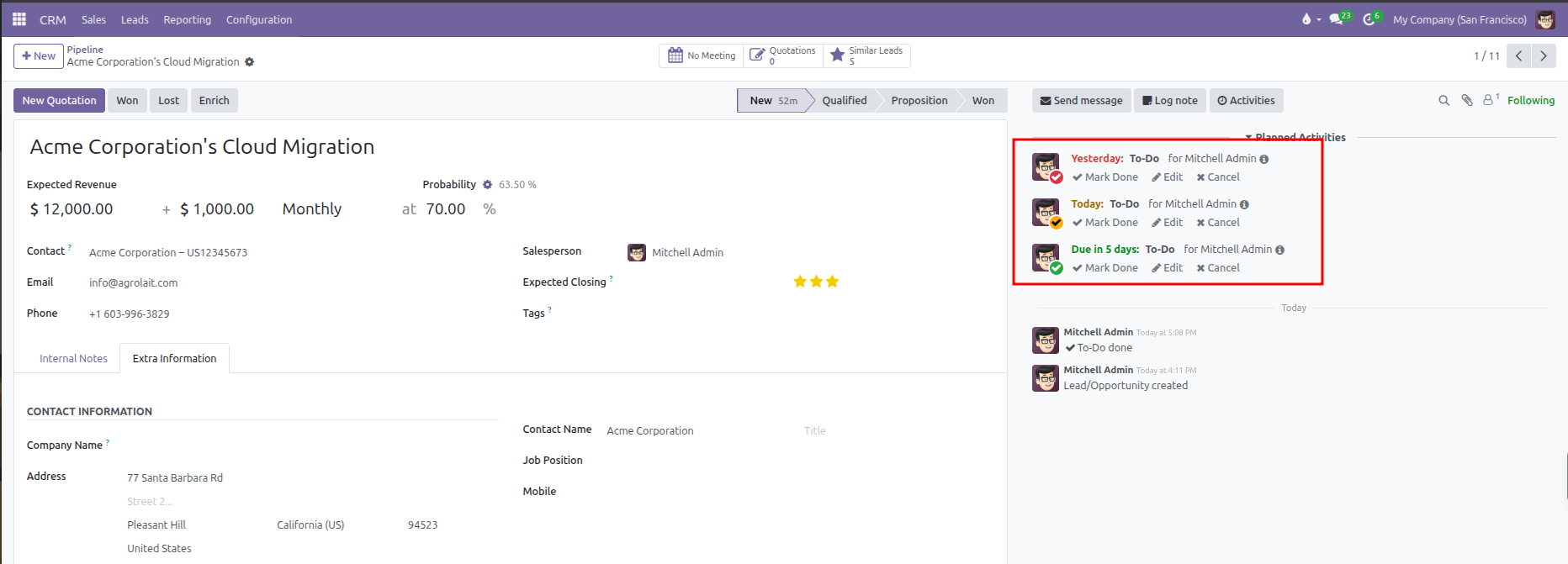Click the Log note button

point(1170,100)
